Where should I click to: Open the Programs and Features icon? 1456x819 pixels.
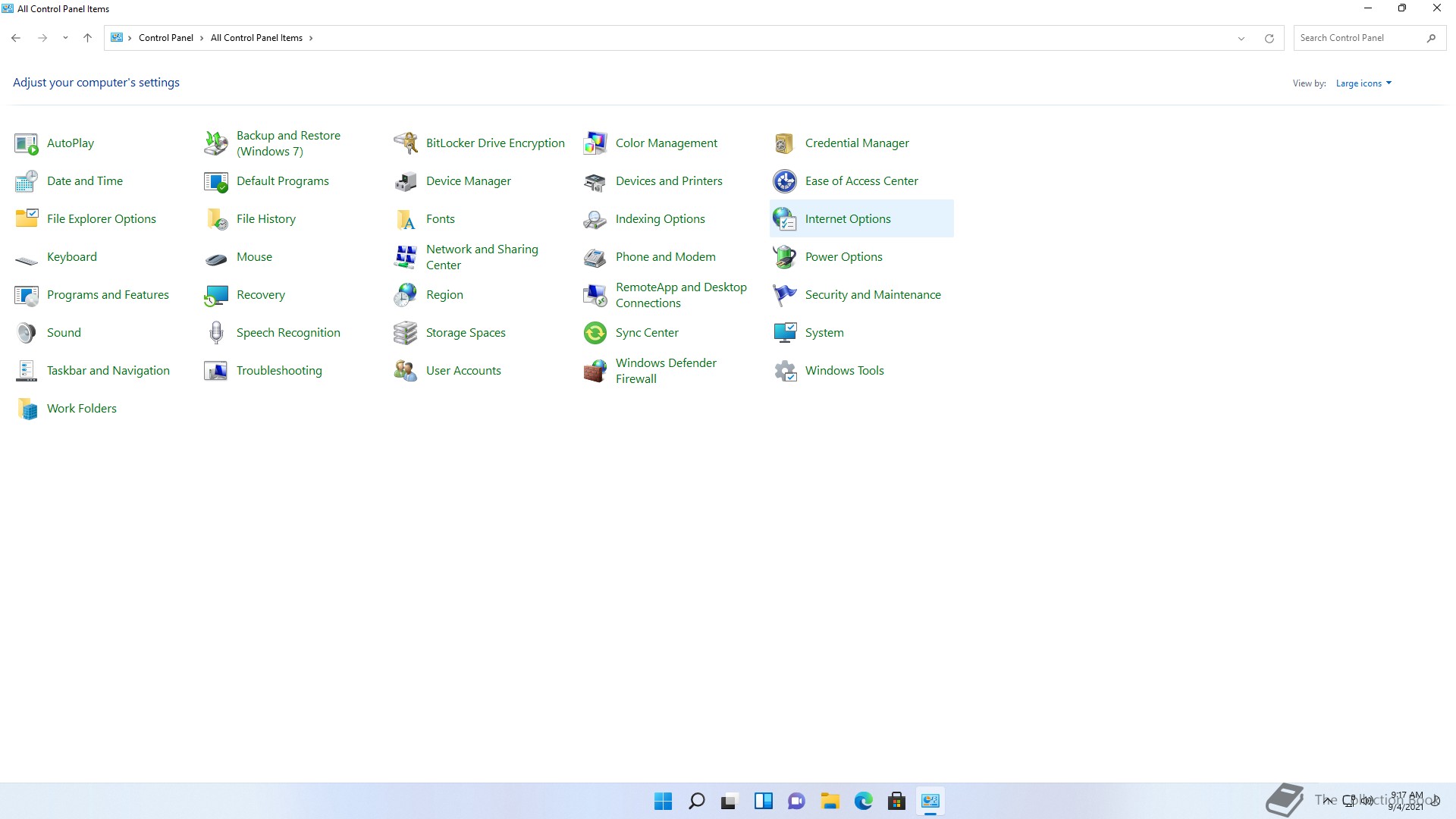coord(27,295)
